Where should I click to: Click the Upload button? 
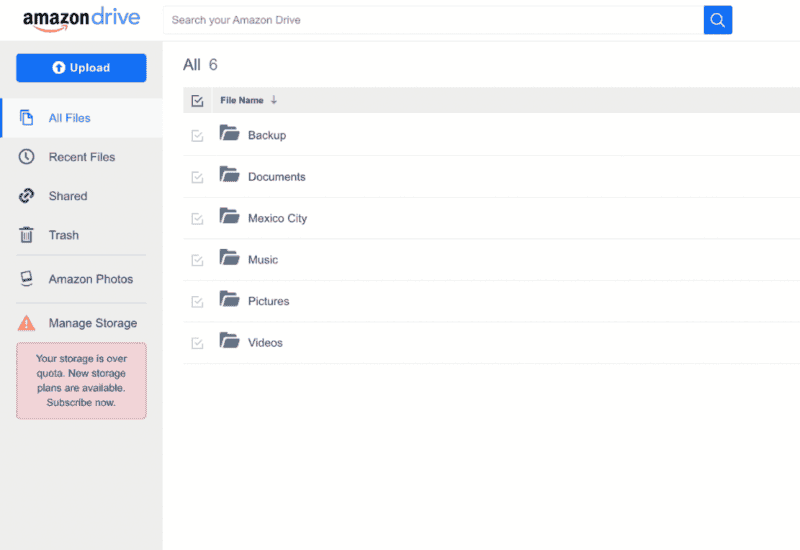[81, 68]
